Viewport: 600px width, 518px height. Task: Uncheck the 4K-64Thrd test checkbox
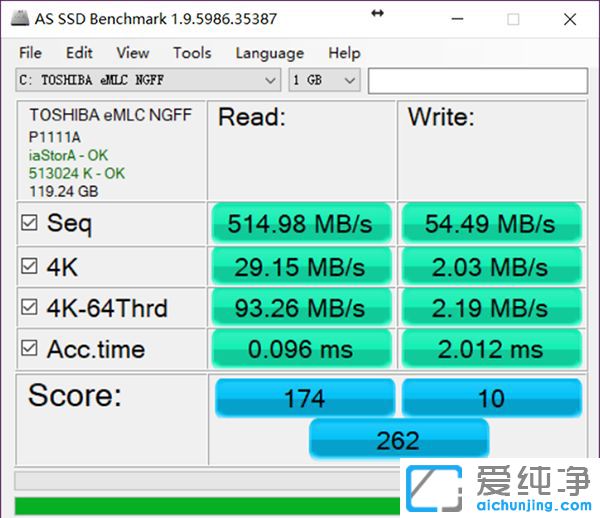click(x=29, y=307)
